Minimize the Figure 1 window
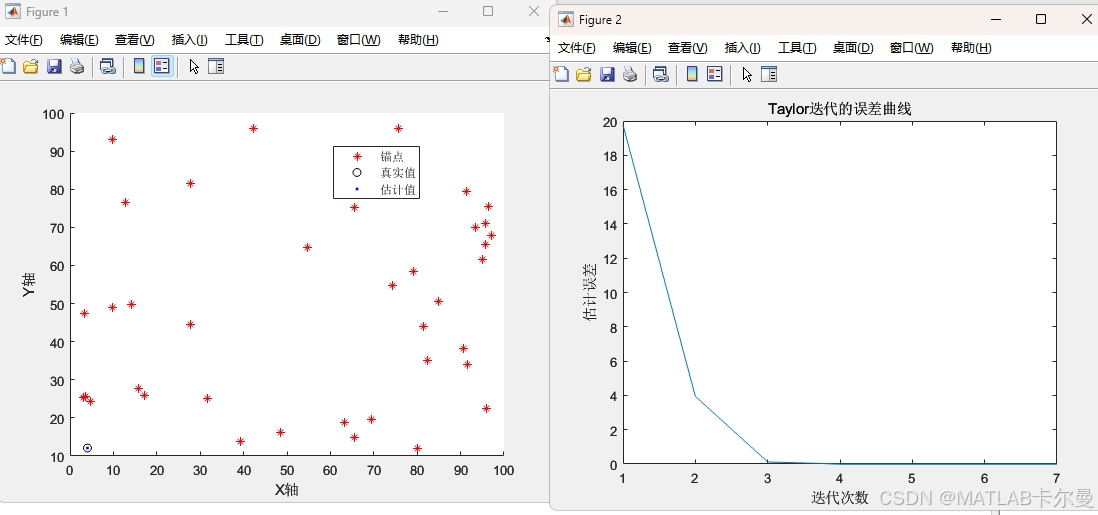Viewport: 1098px width, 515px height. (443, 11)
